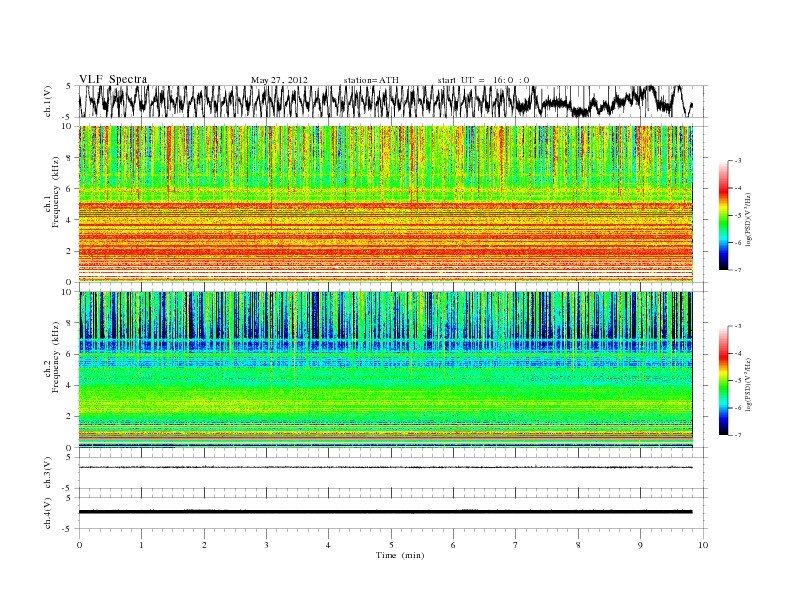This screenshot has width=792, height=612.
Task: Click the time axis tick label "7"
Action: pyautogui.click(x=516, y=545)
